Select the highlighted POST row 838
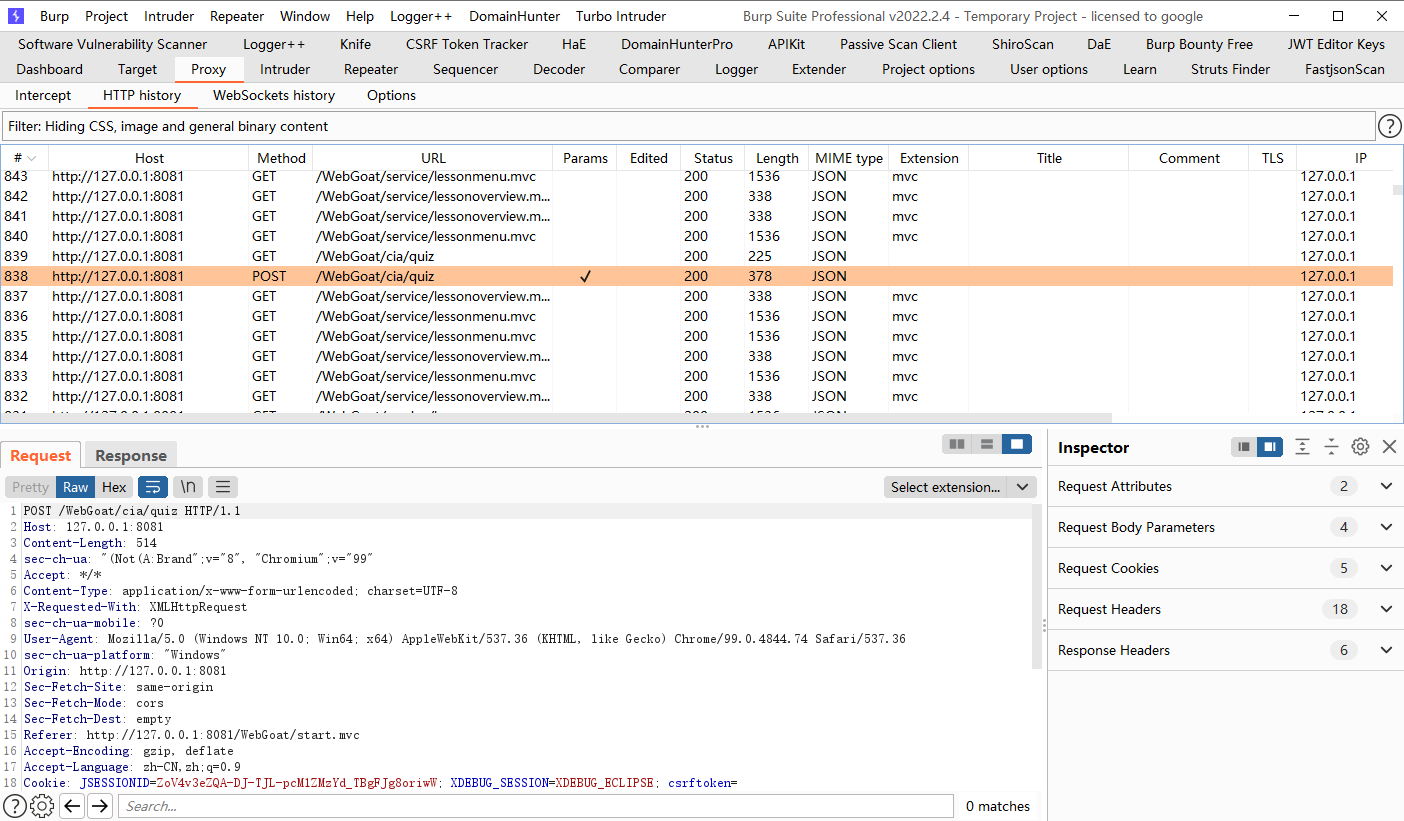 696,276
